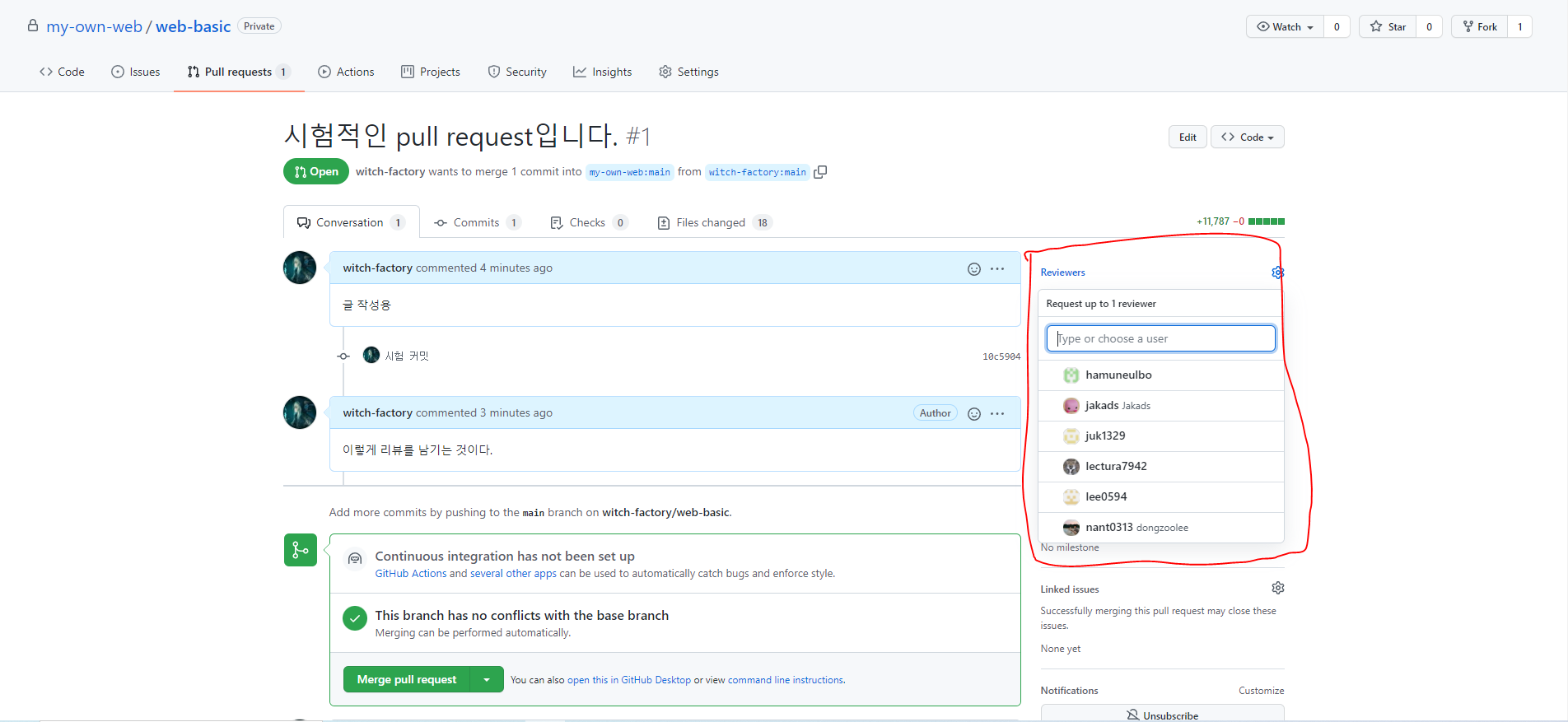Click the Reviewers gear icon

click(x=1277, y=272)
